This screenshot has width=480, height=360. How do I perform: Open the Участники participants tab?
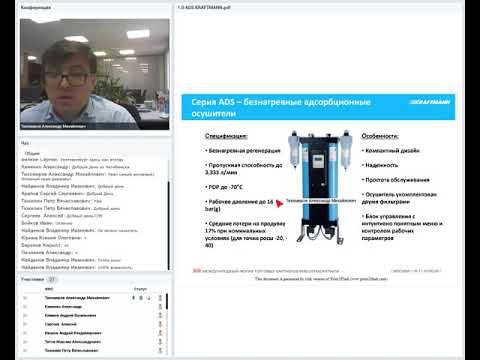[32, 279]
